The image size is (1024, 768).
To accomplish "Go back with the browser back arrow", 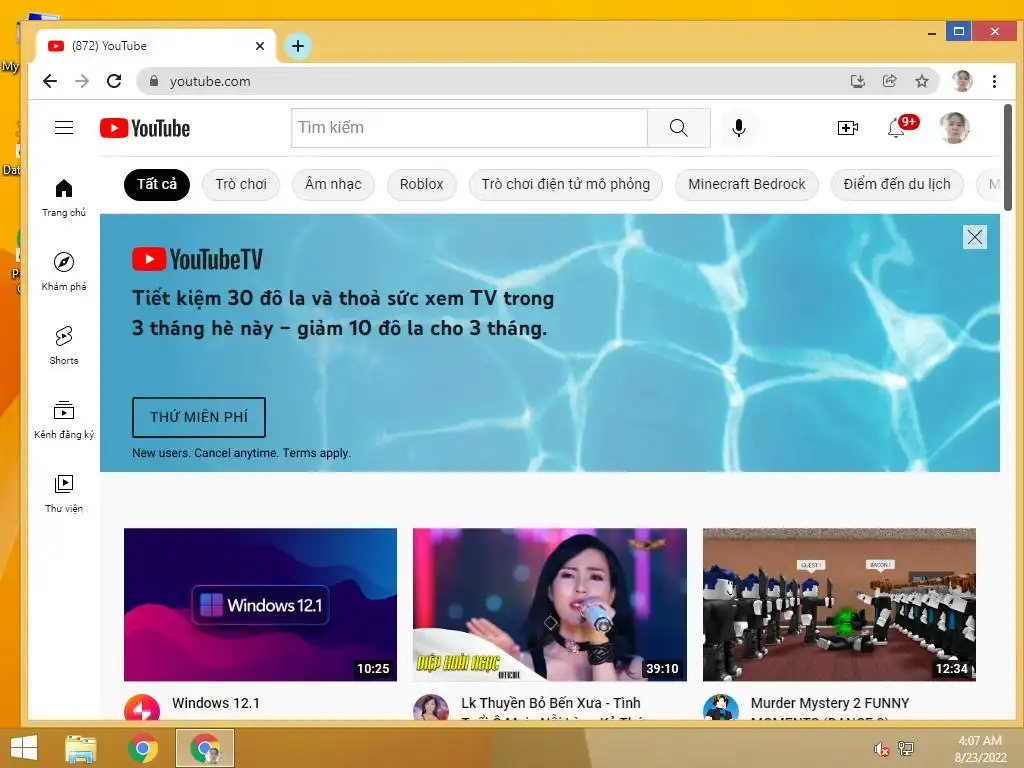I will pos(50,81).
